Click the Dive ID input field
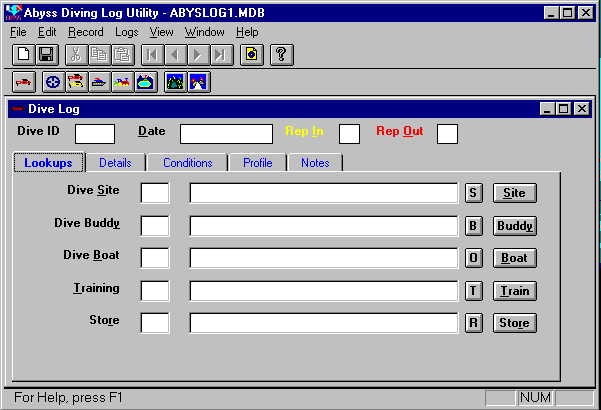 click(x=95, y=134)
